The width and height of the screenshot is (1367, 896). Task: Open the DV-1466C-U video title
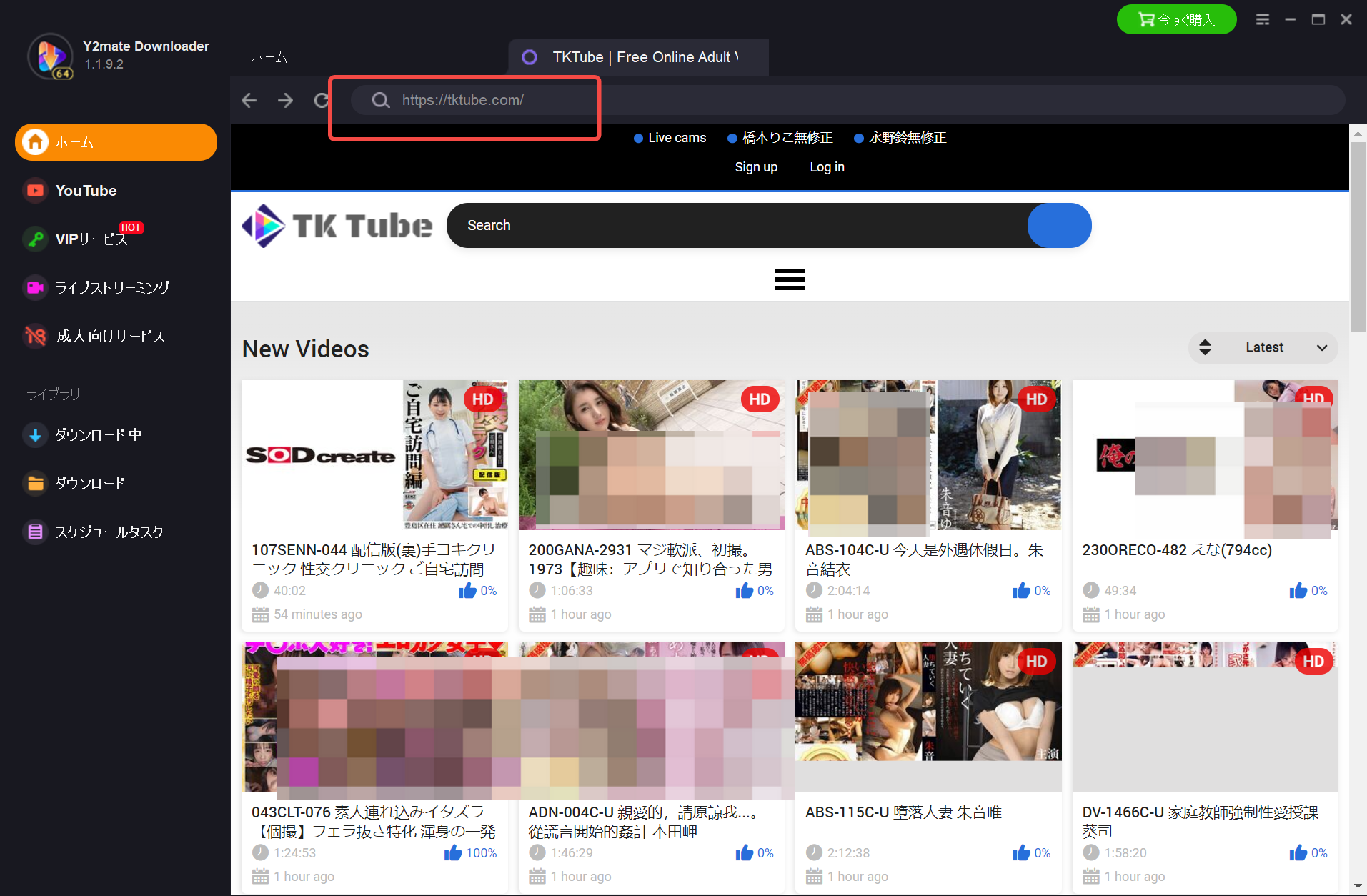1201,822
